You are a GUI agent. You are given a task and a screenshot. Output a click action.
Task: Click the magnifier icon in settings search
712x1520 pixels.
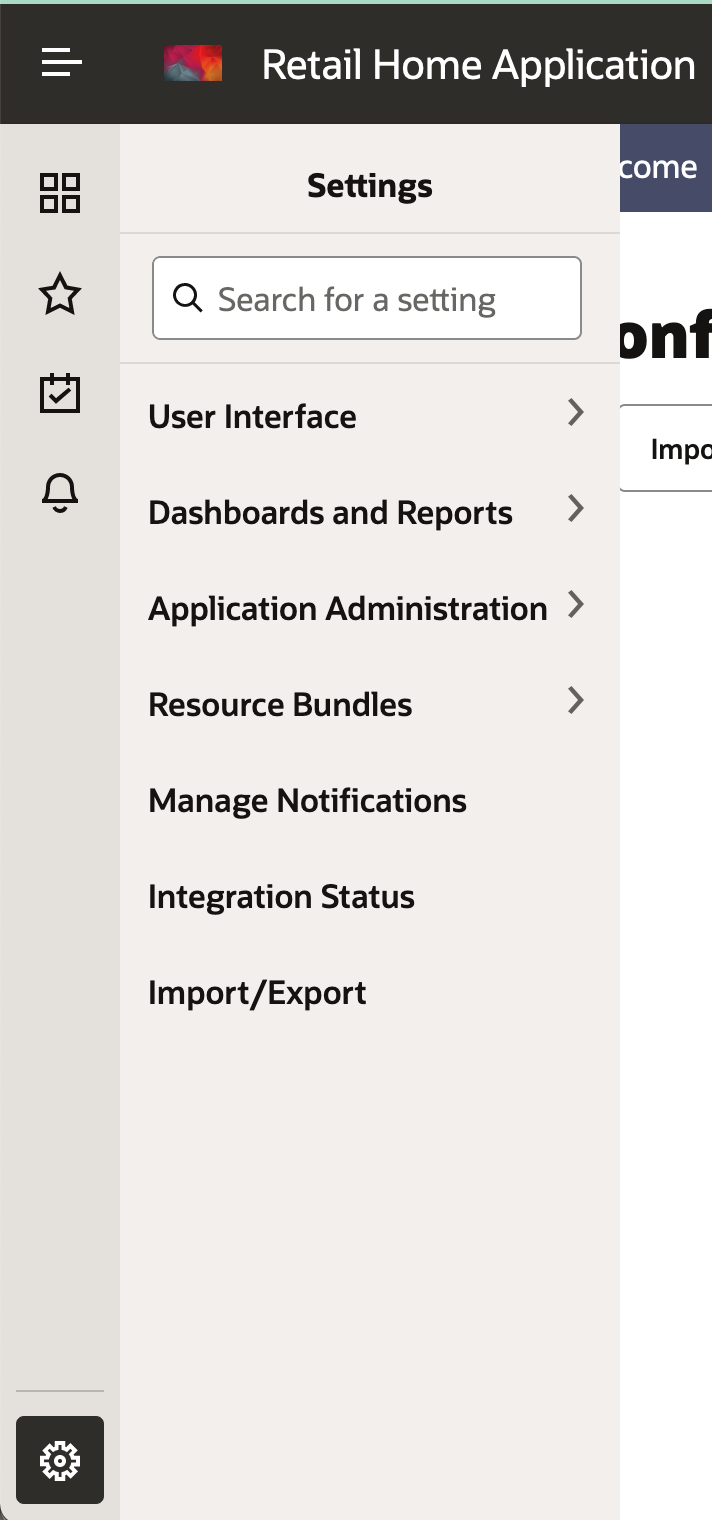187,297
